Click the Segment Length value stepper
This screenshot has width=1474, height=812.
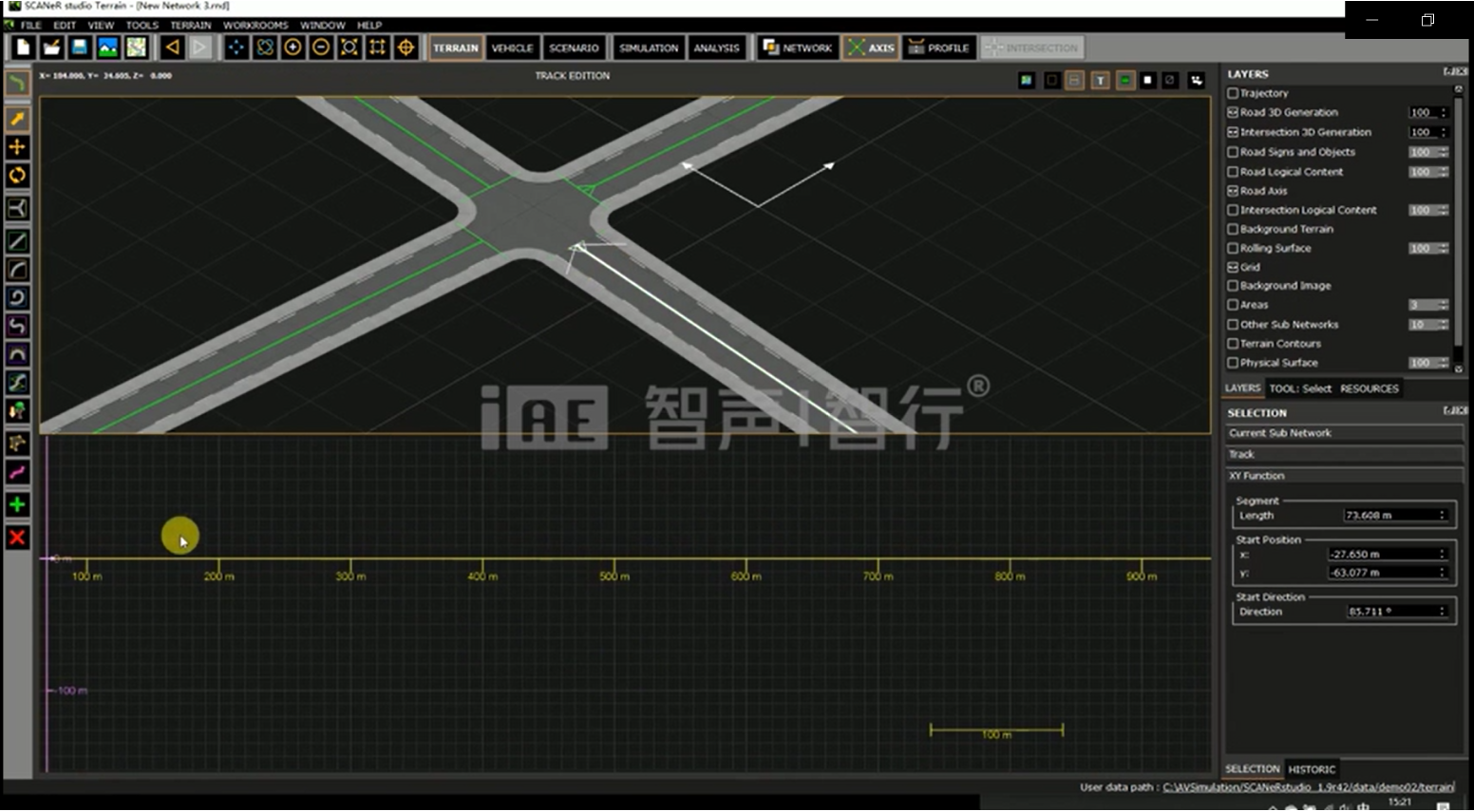1443,516
